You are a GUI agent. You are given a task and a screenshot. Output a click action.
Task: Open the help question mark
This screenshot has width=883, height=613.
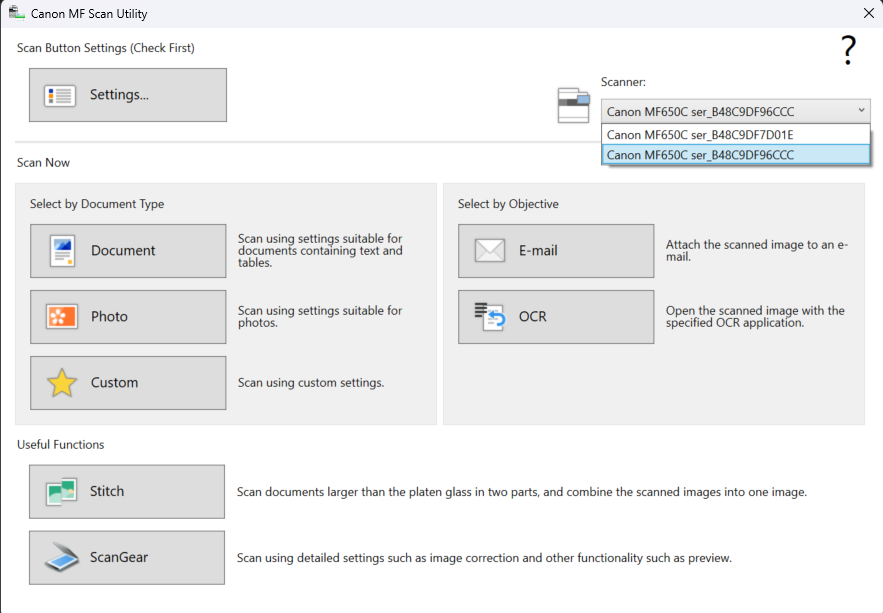(x=847, y=50)
